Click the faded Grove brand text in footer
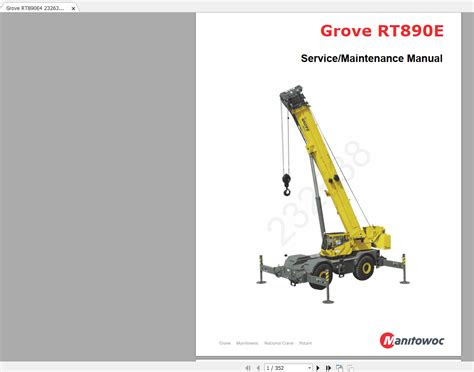 pyautogui.click(x=225, y=343)
